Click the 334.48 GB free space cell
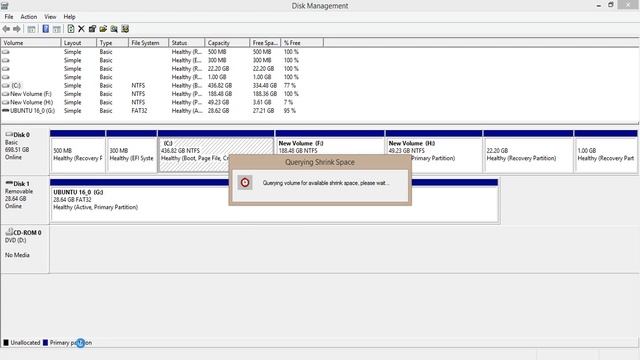Viewport: 640px width, 360px height. 264,85
